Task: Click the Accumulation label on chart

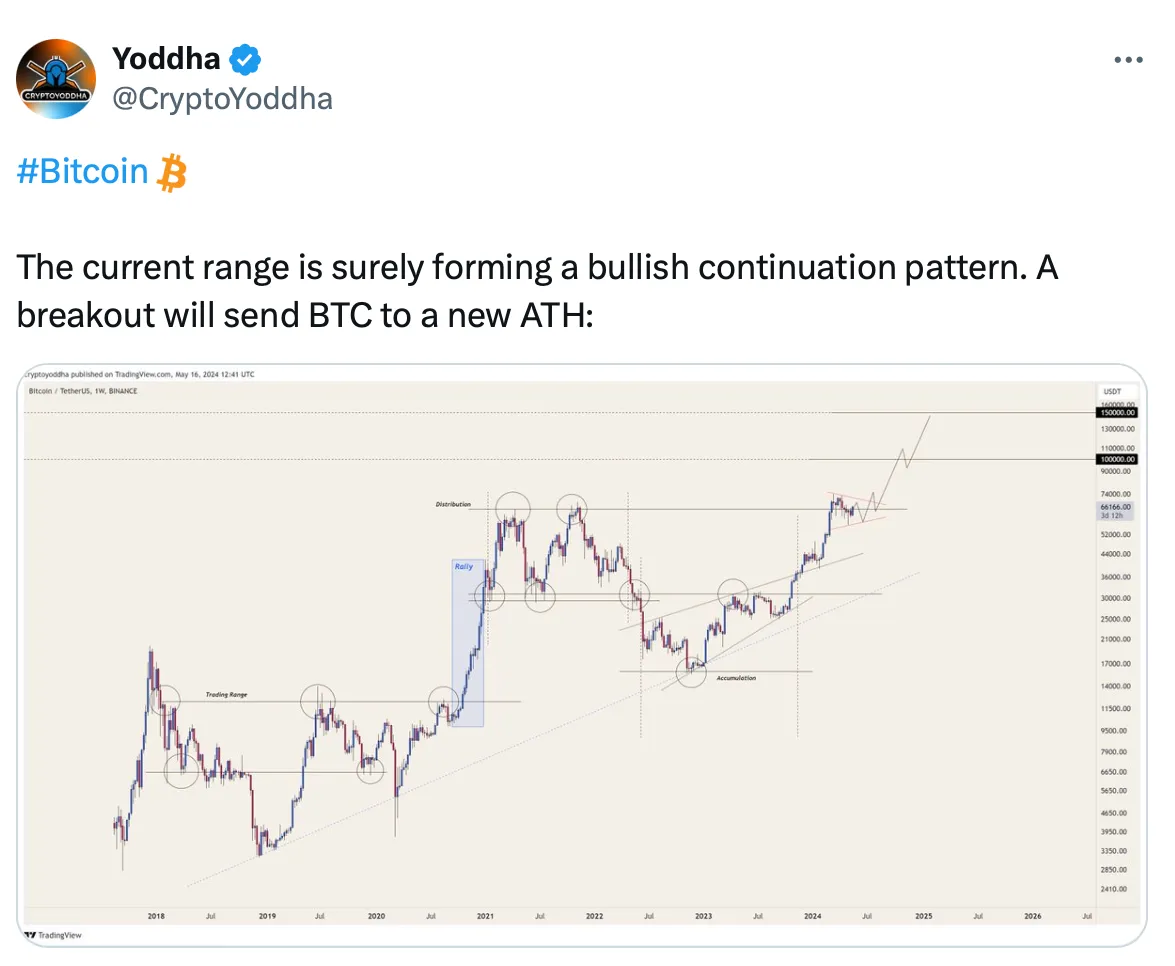Action: click(736, 678)
